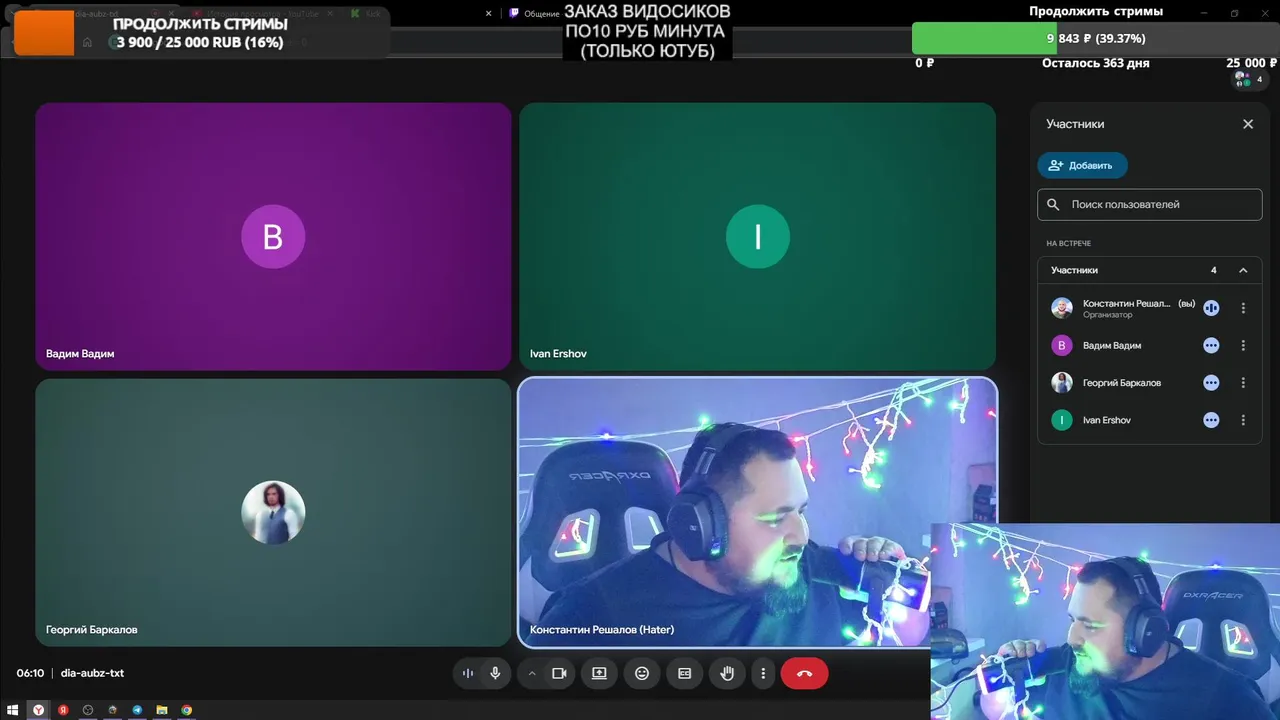The height and width of the screenshot is (720, 1280).
Task: Open more options three-dot menu in call bar
Action: pos(763,673)
